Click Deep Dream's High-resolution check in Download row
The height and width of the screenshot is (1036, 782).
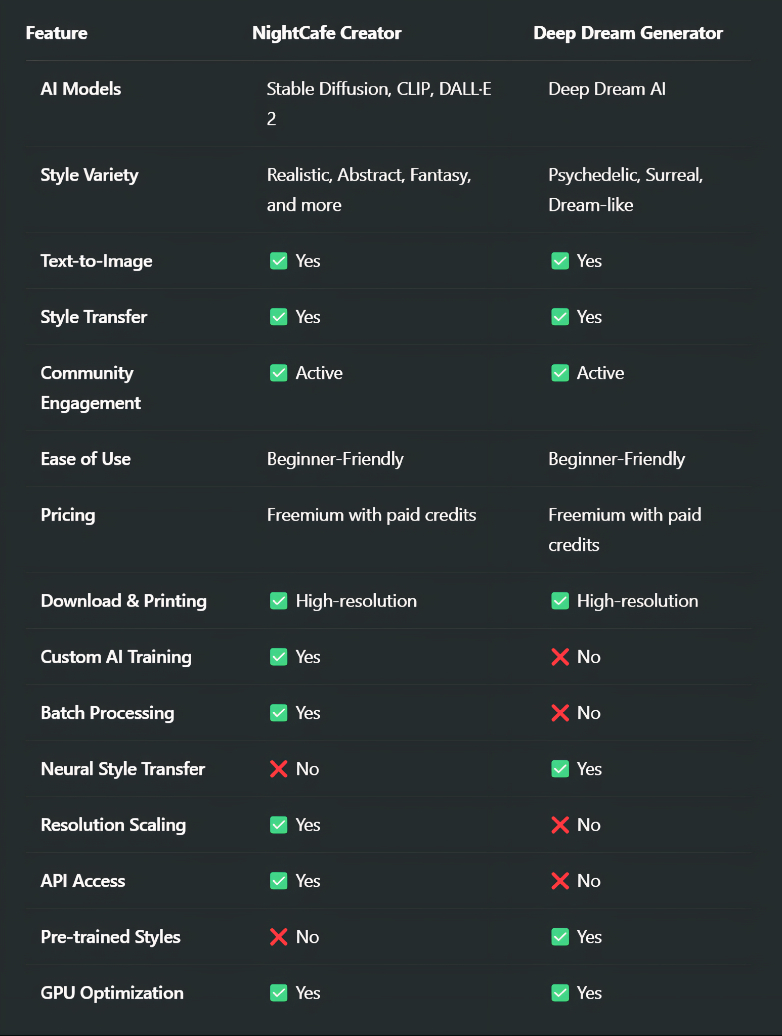(x=560, y=601)
